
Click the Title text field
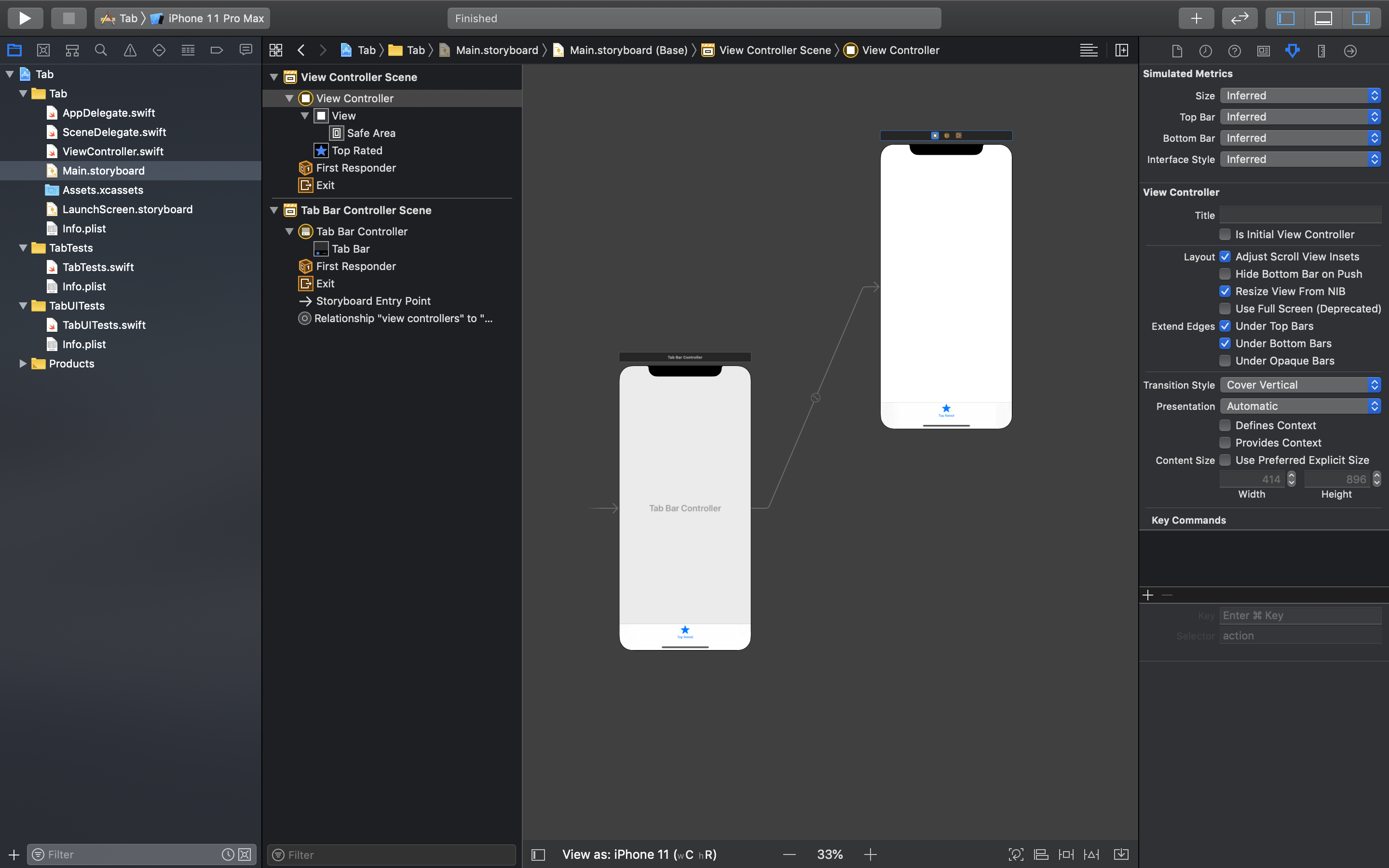[1300, 215]
